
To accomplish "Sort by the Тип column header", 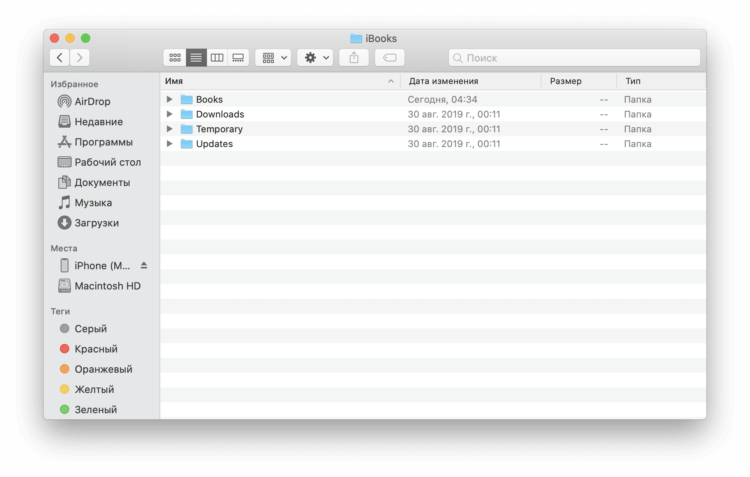I will point(662,81).
